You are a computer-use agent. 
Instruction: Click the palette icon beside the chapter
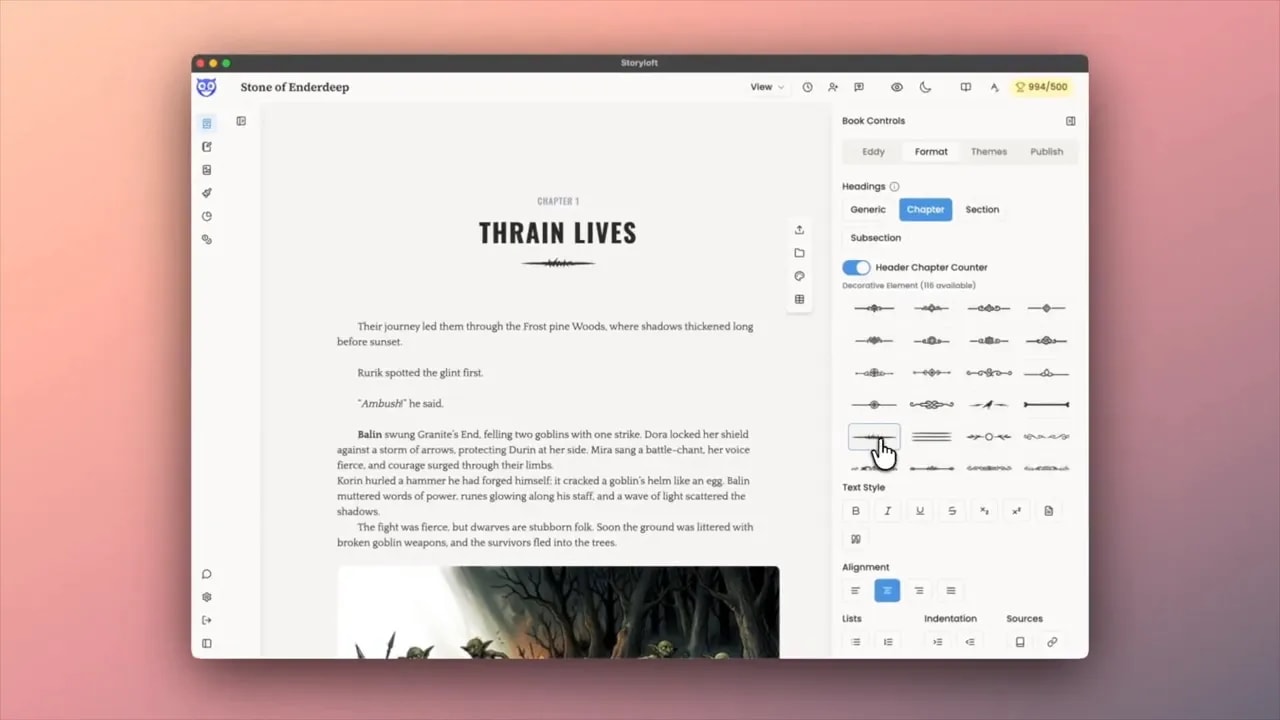799,276
